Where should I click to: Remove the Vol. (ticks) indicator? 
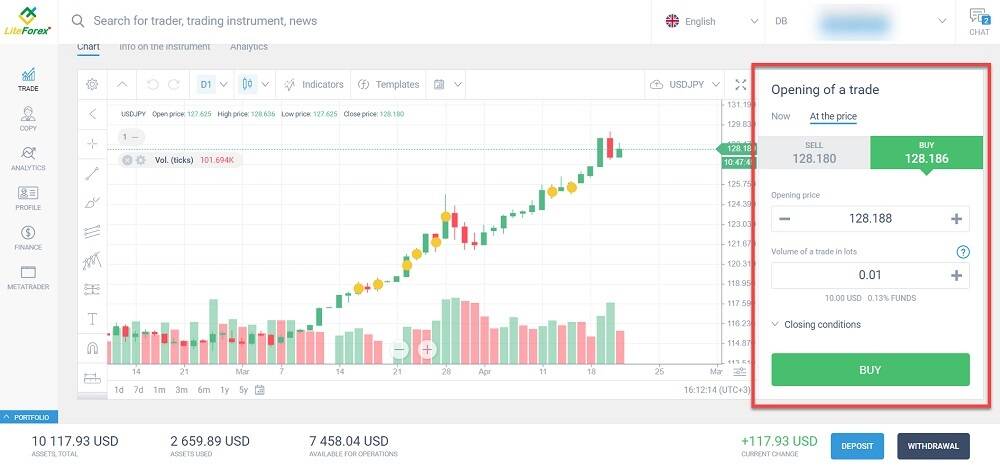point(127,160)
